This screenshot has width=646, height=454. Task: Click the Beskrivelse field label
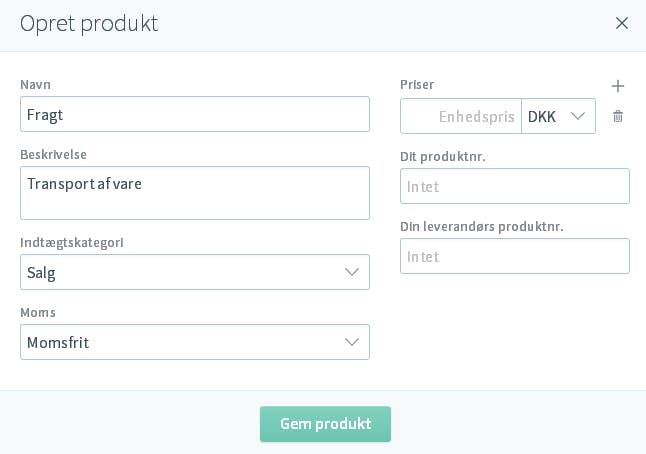[x=54, y=154]
